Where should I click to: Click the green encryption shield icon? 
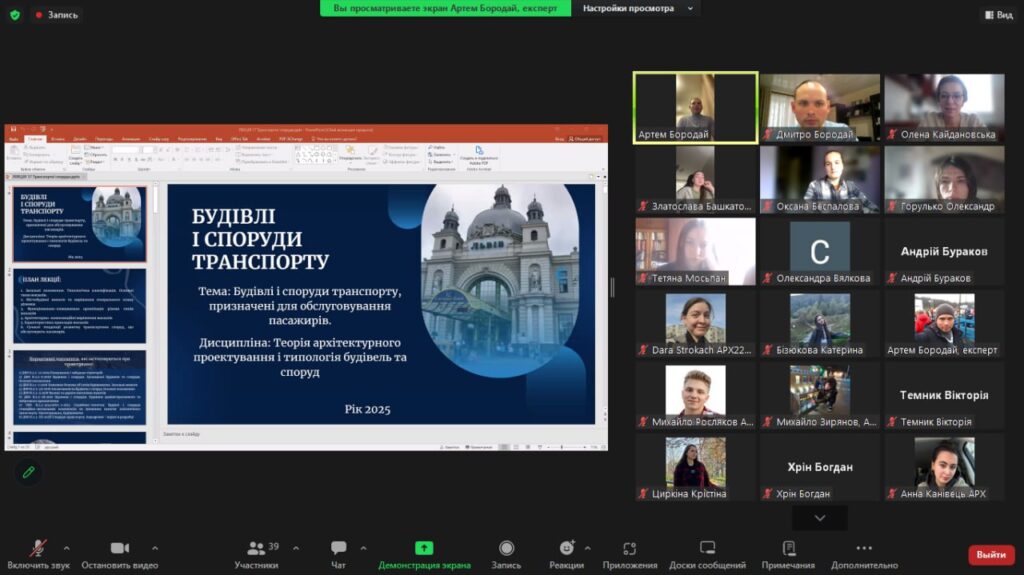pyautogui.click(x=14, y=15)
